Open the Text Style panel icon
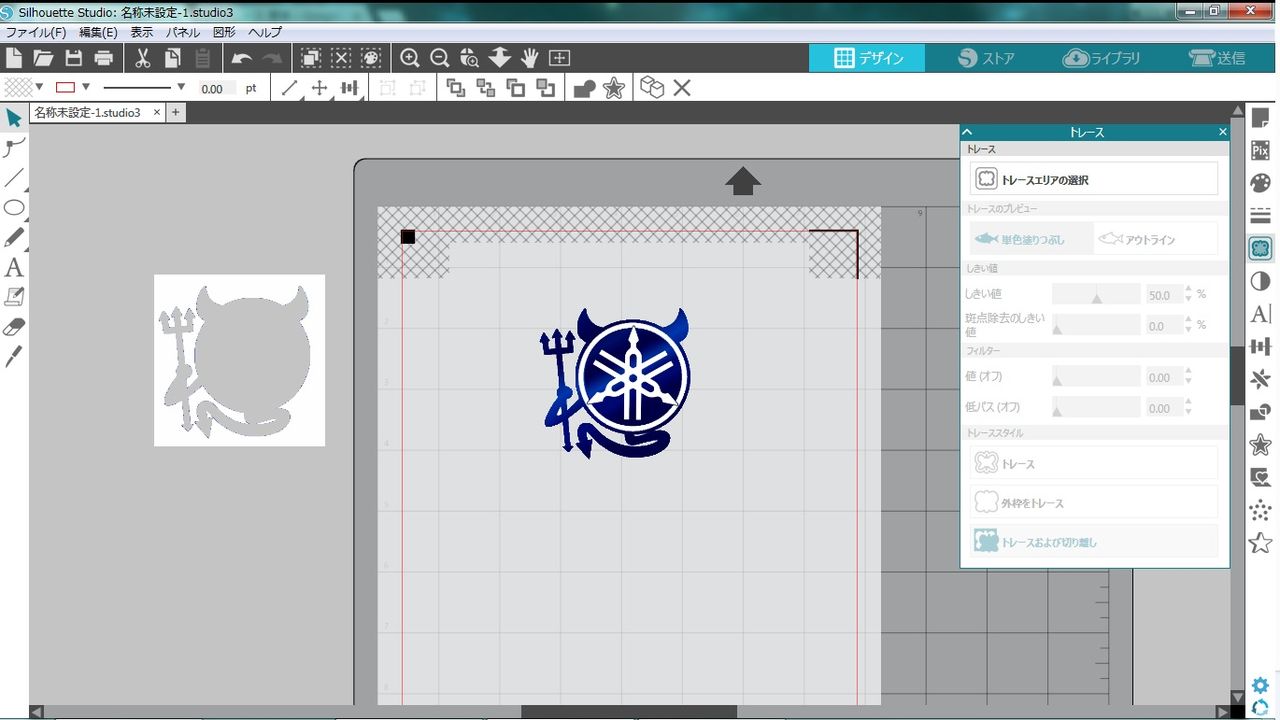Image resolution: width=1280 pixels, height=720 pixels. 1260,314
